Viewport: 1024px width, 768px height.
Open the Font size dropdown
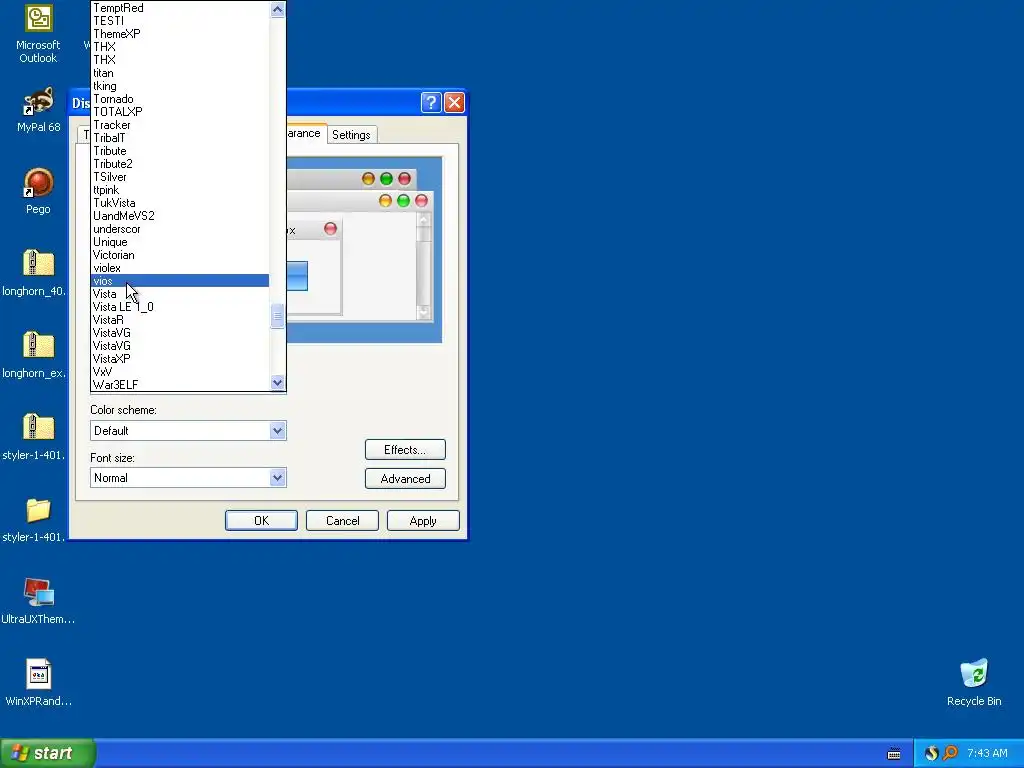pos(278,477)
